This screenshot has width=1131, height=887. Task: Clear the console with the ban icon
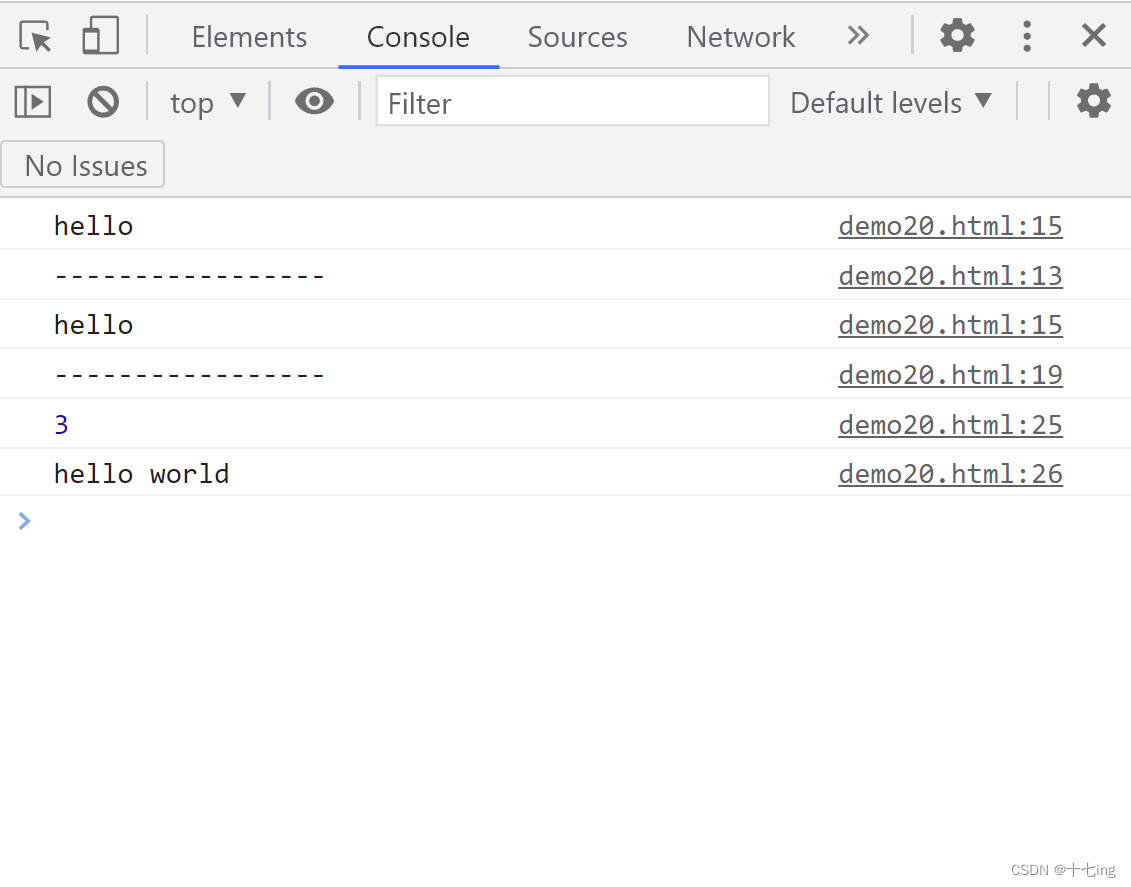(103, 102)
